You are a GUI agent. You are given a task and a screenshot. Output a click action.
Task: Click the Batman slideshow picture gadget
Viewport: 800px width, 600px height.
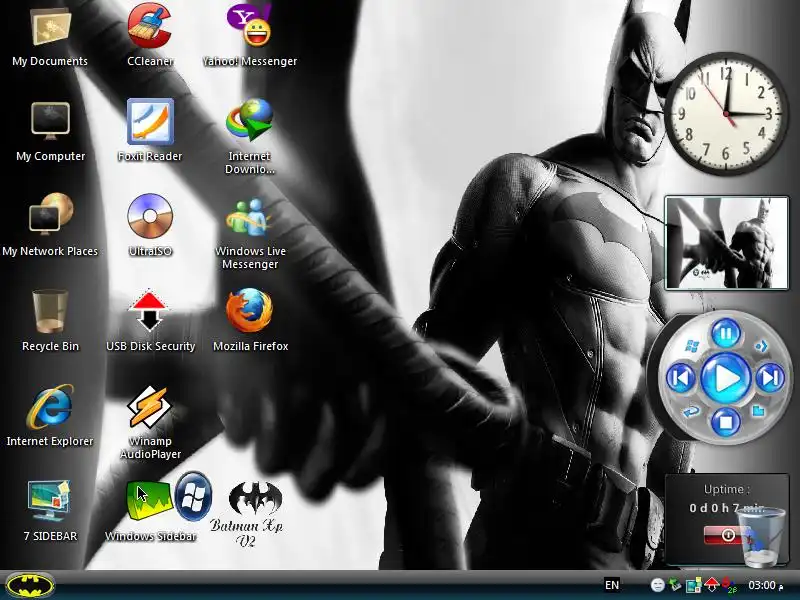pyautogui.click(x=727, y=243)
